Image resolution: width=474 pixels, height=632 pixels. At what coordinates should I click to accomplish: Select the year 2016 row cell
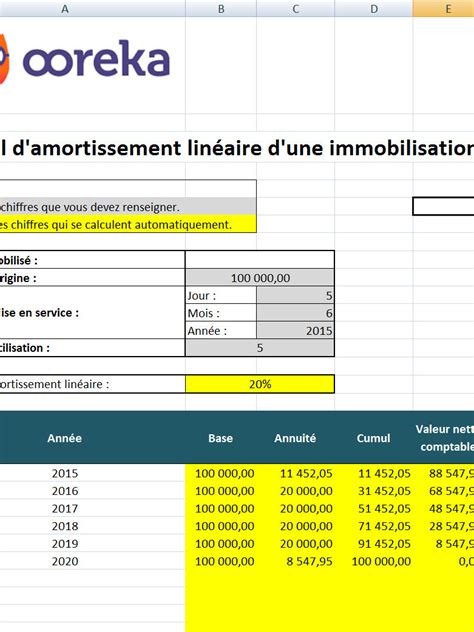point(92,491)
